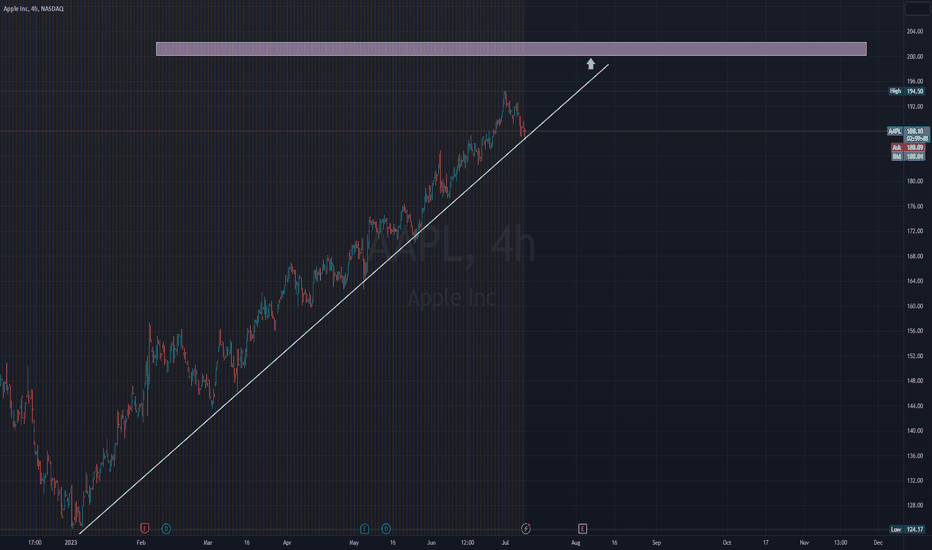Select the purple resistance zone rectangle

[511, 49]
